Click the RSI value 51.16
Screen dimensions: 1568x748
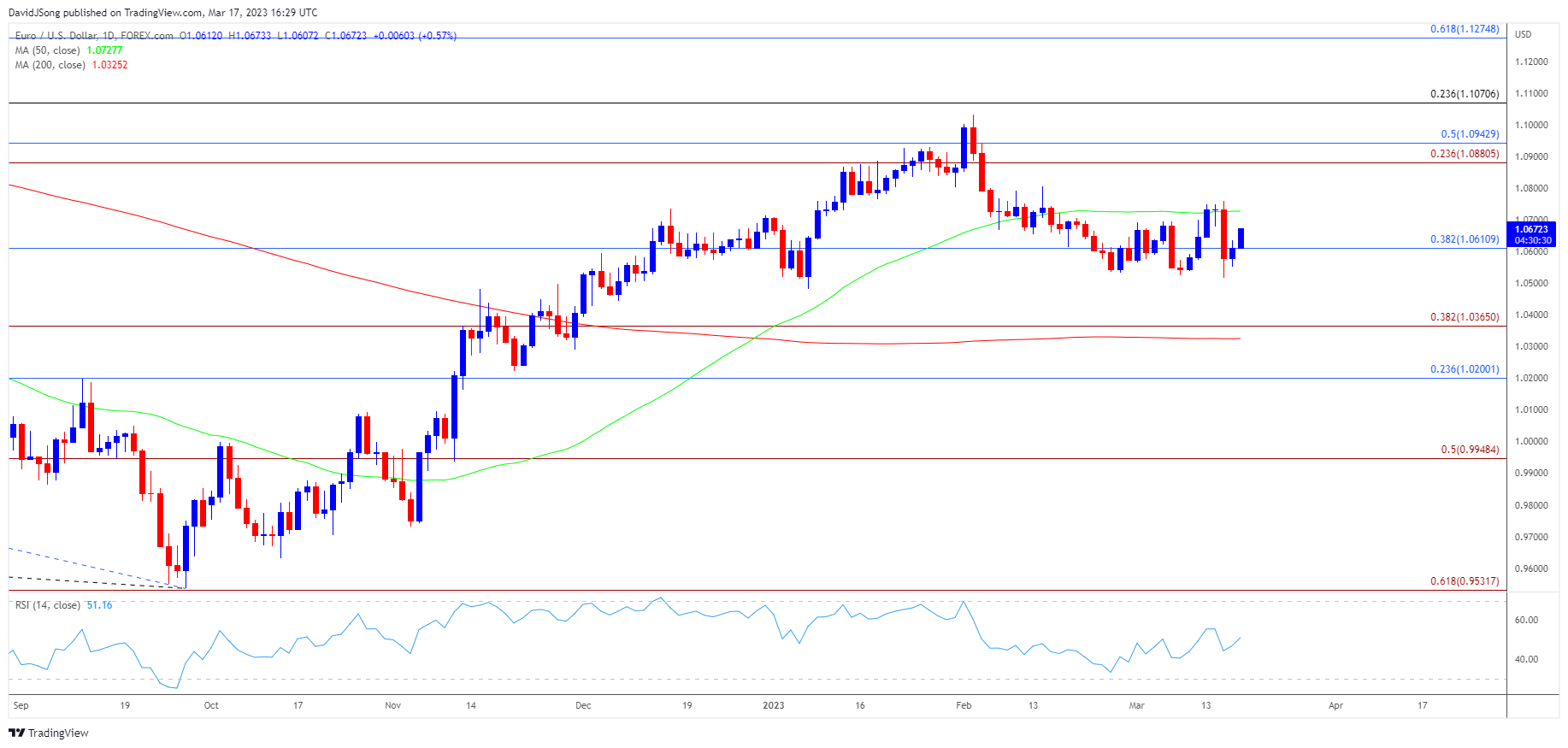click(99, 605)
